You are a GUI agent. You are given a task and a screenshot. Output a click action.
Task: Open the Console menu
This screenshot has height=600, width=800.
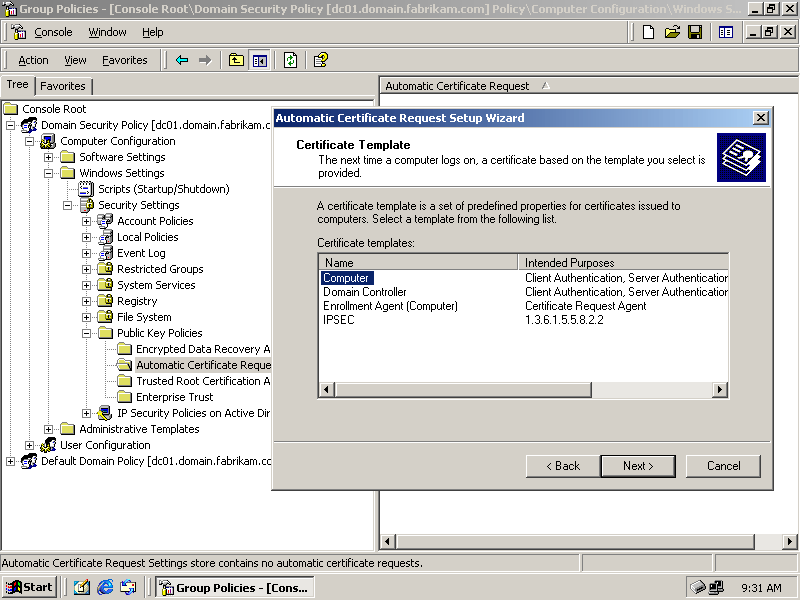53,32
